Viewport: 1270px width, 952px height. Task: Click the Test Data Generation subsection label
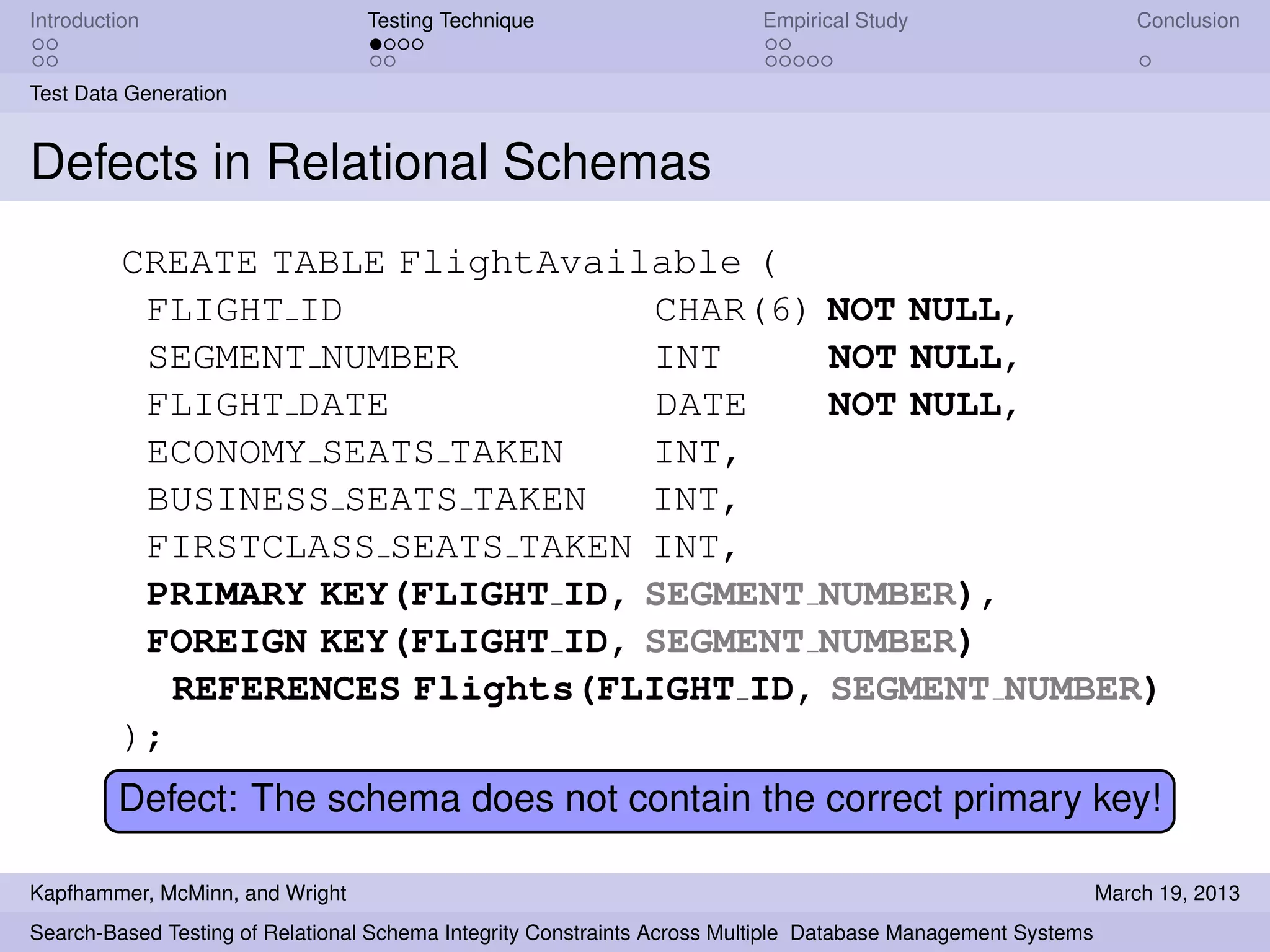(128, 94)
